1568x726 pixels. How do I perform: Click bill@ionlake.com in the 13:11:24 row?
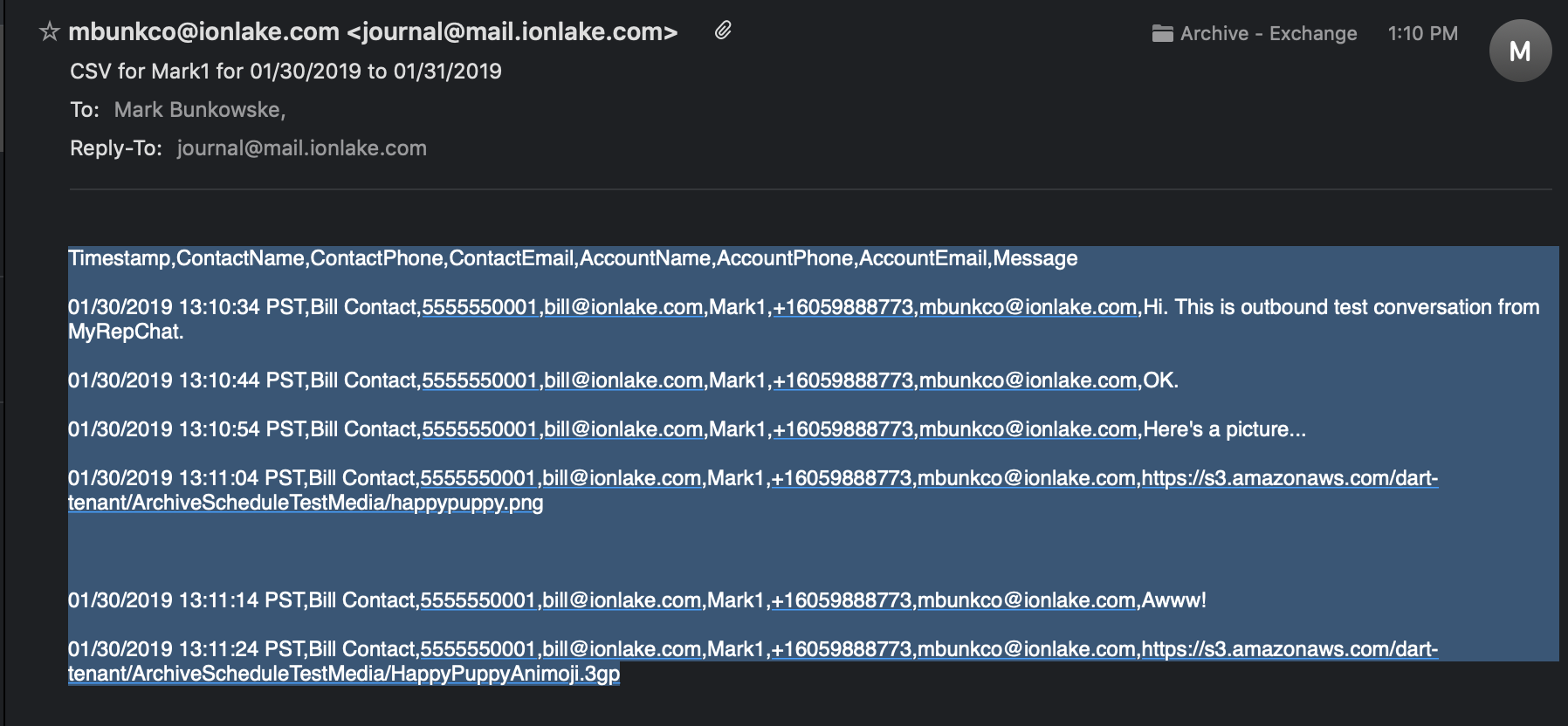tap(622, 649)
